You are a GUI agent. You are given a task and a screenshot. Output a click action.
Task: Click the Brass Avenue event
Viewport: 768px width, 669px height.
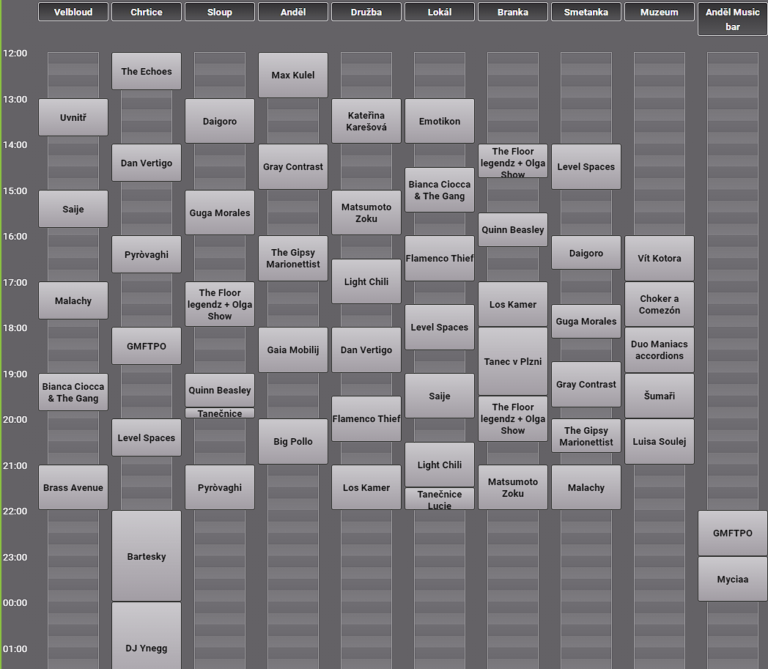tap(73, 487)
